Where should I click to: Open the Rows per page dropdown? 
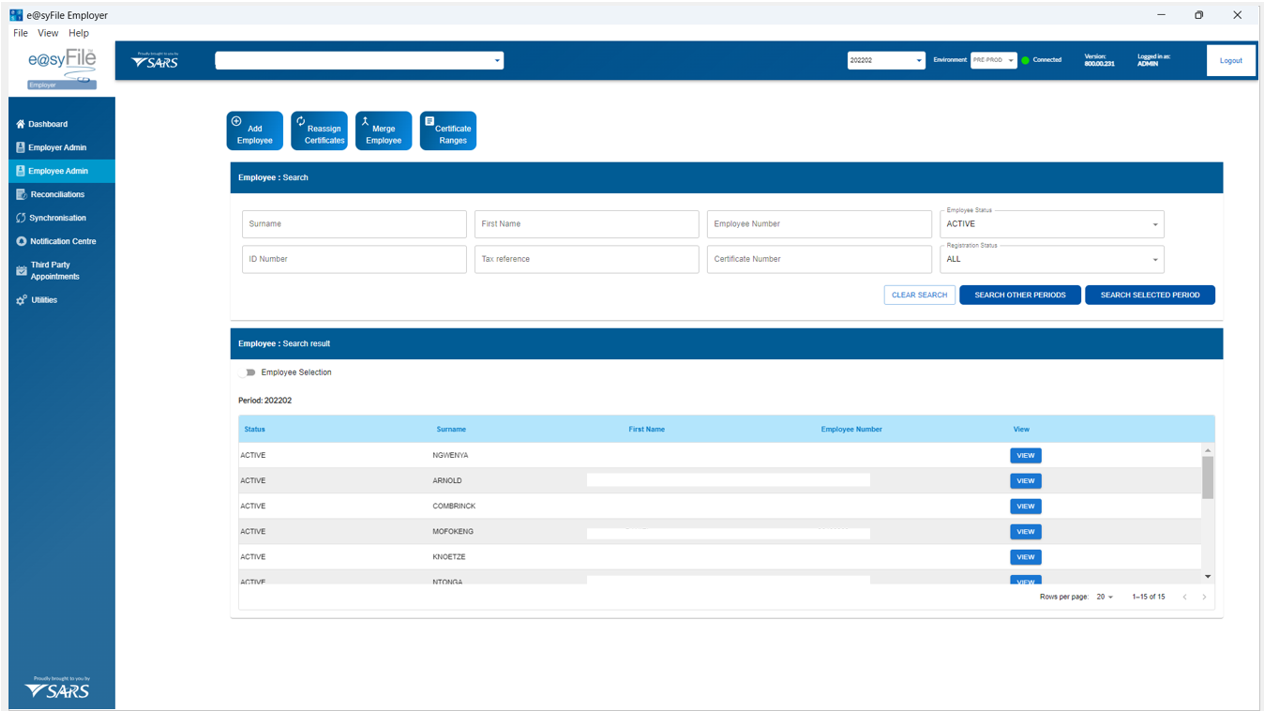tap(1105, 597)
